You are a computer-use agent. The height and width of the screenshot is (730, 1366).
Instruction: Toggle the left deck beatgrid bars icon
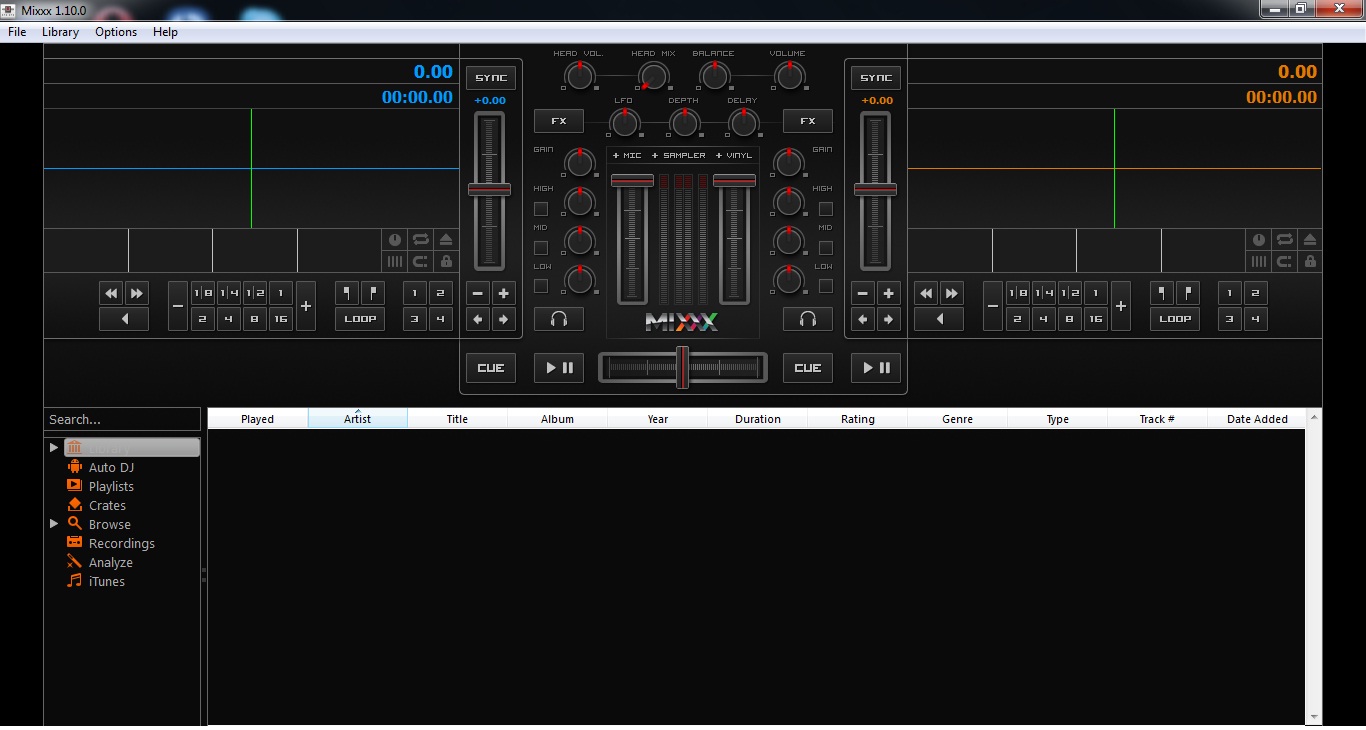pyautogui.click(x=395, y=261)
